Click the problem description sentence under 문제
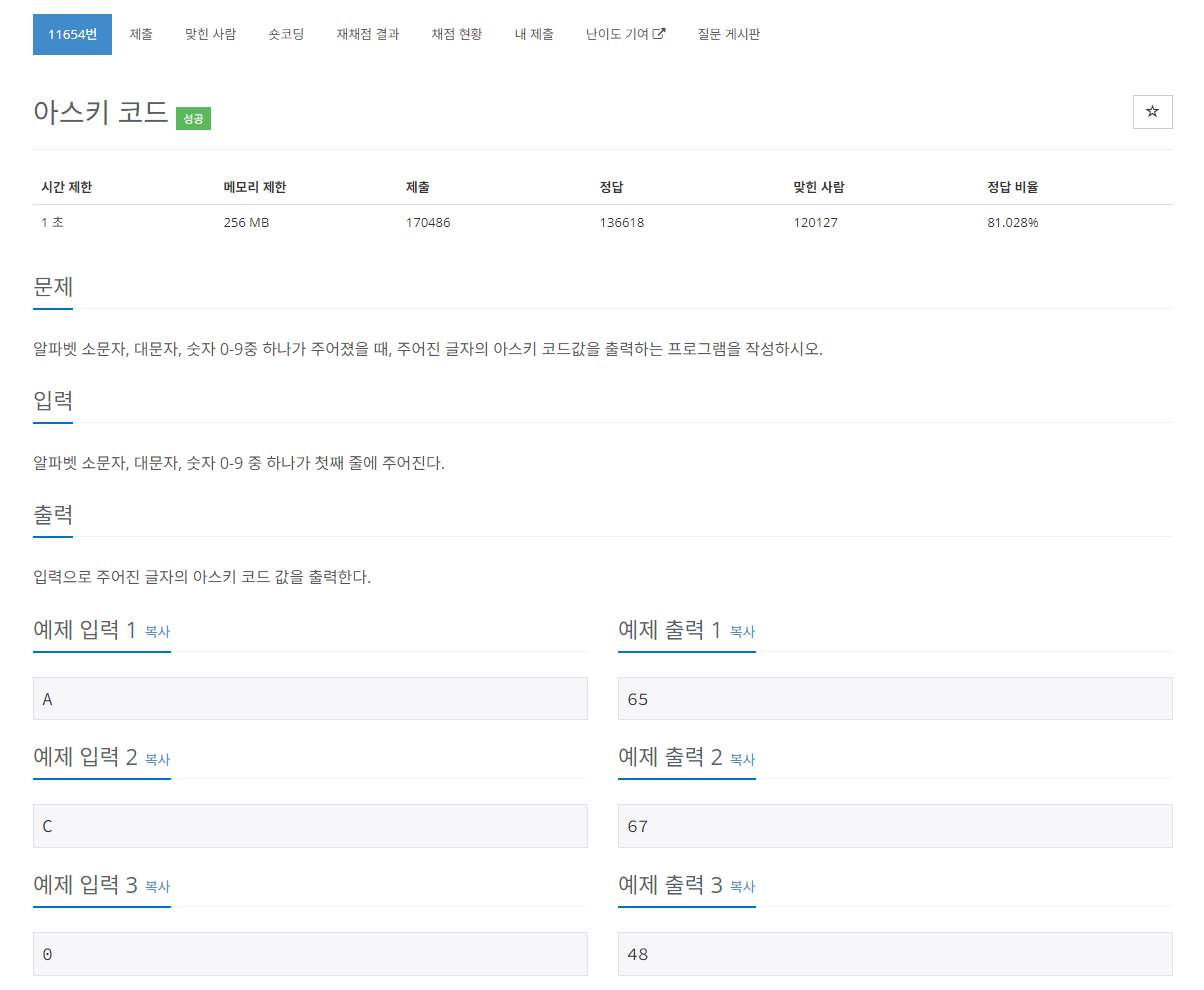The image size is (1204, 990). [428, 349]
